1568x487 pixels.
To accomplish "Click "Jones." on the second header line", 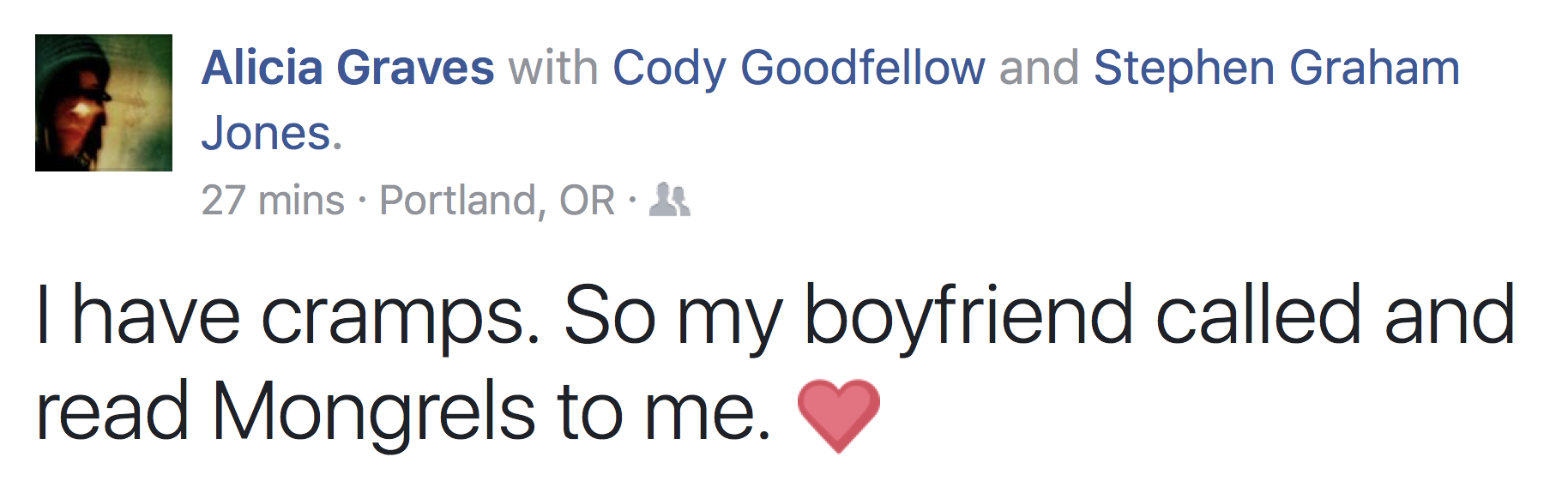I will pos(271,134).
